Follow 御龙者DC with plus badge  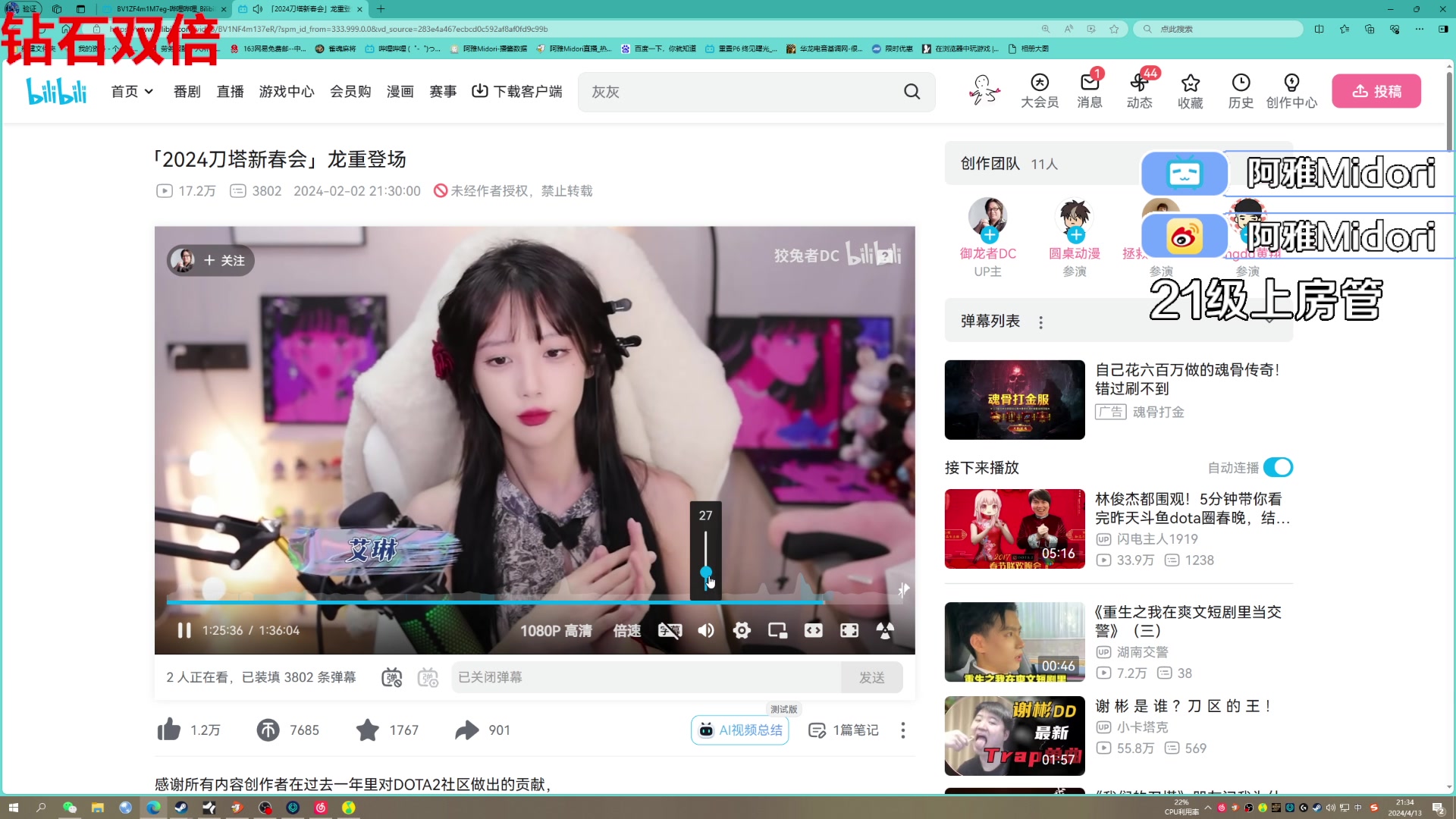click(990, 234)
